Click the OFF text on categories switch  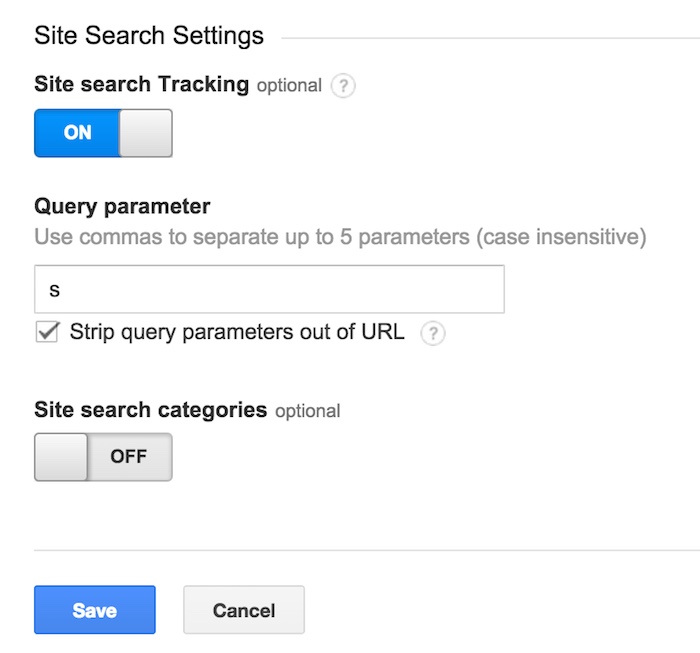pyautogui.click(x=129, y=457)
